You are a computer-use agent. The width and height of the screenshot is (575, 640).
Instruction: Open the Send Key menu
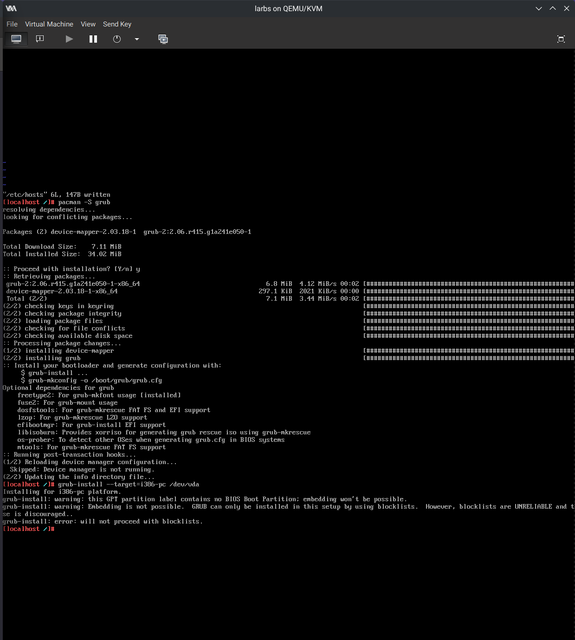click(x=117, y=24)
